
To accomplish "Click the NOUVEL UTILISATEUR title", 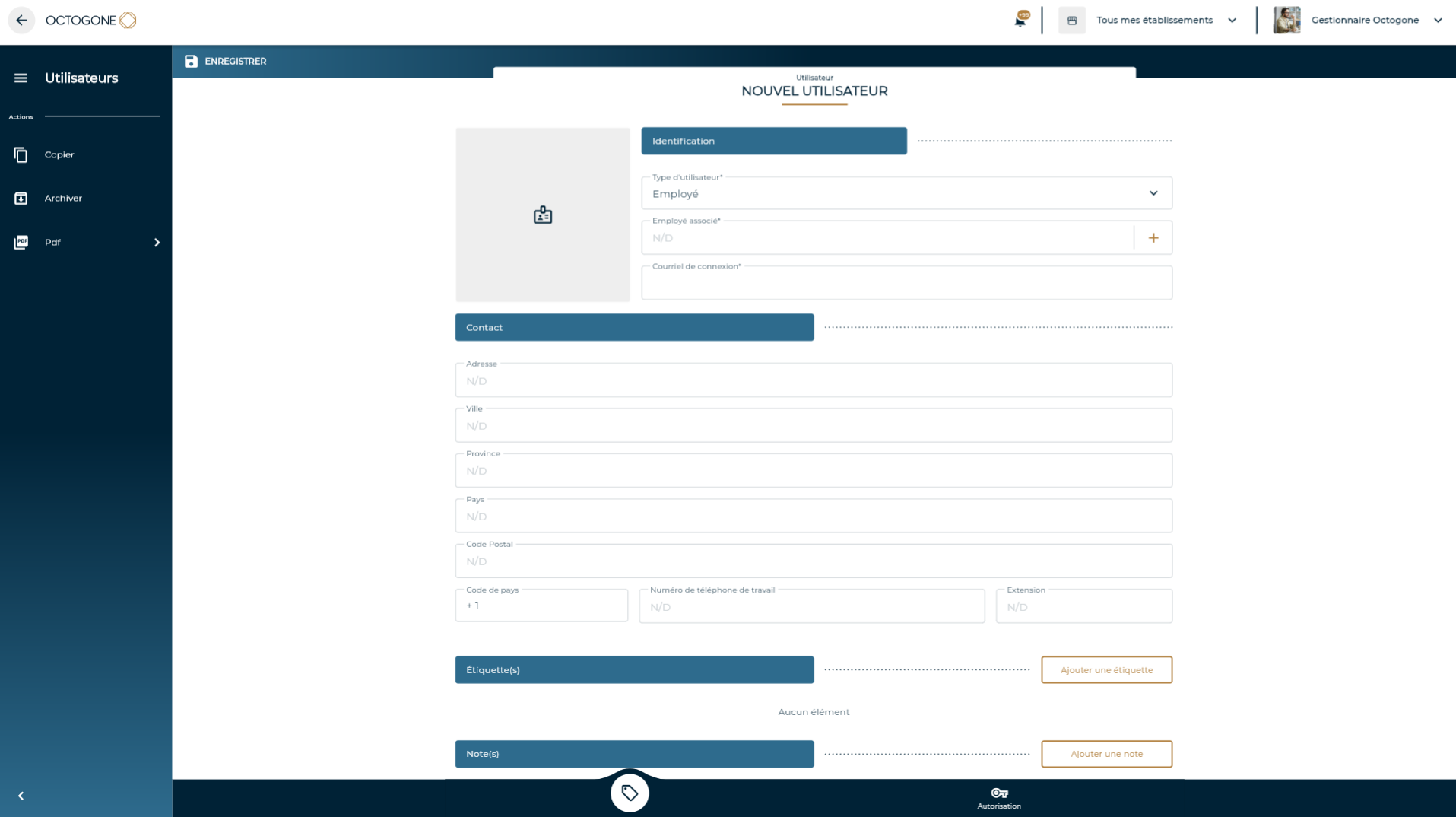I will (x=814, y=91).
